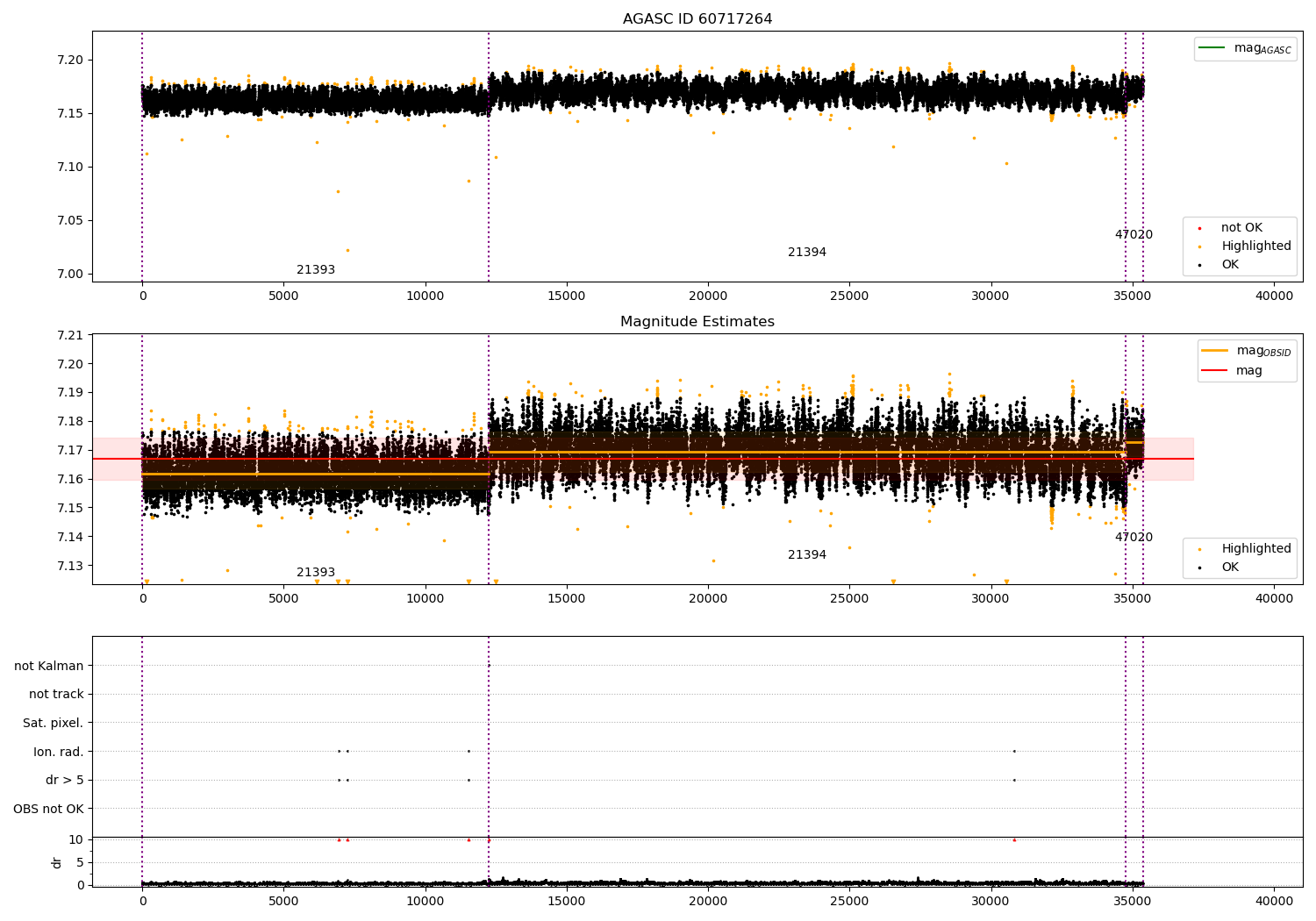Click the red dot beside 'not OK' legend entry
This screenshot has height=921, width=1316.
tap(1199, 228)
